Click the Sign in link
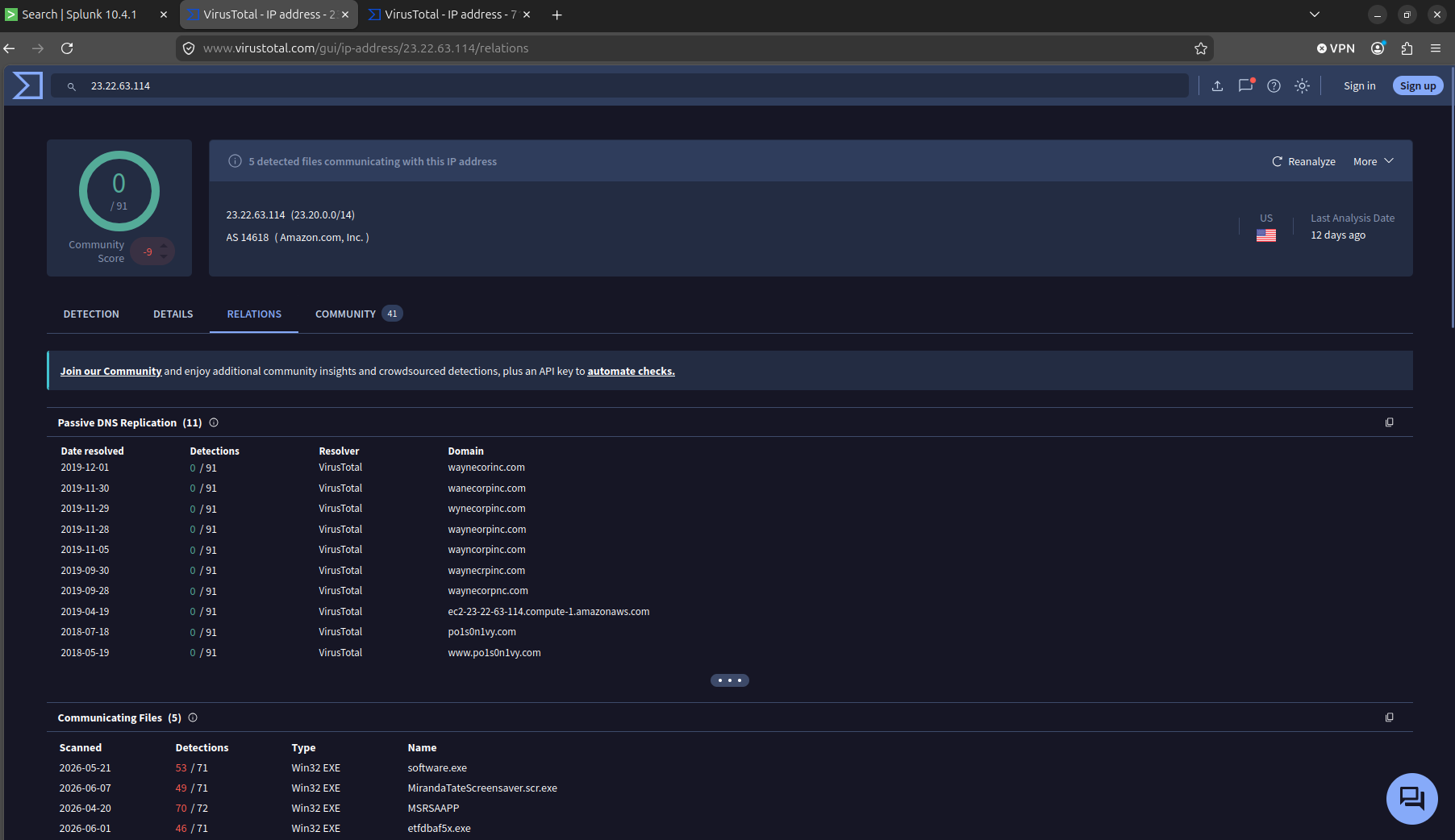Image resolution: width=1455 pixels, height=840 pixels. [x=1359, y=85]
